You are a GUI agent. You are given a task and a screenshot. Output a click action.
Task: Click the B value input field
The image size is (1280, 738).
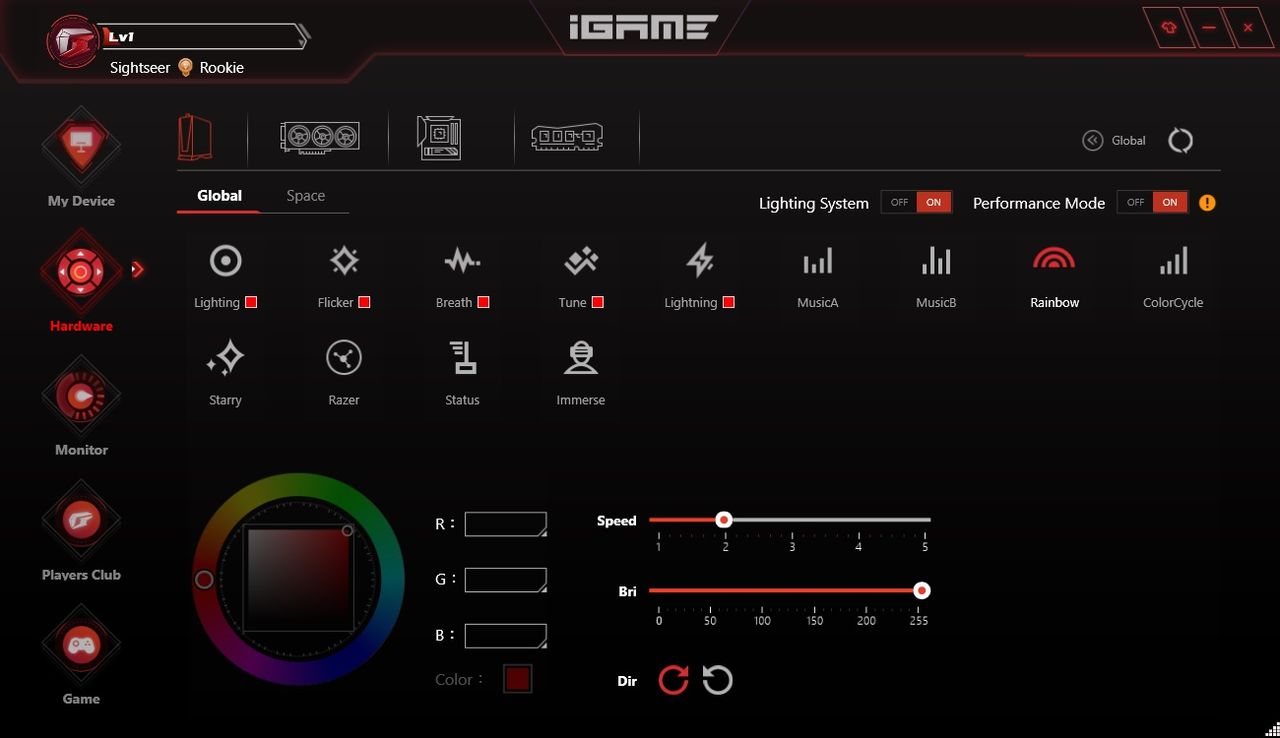(506, 636)
